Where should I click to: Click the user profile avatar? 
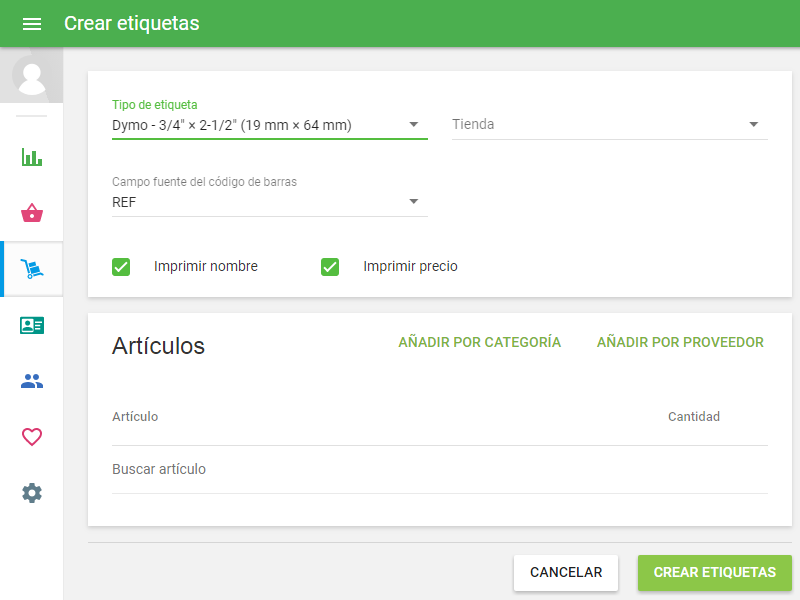click(32, 77)
